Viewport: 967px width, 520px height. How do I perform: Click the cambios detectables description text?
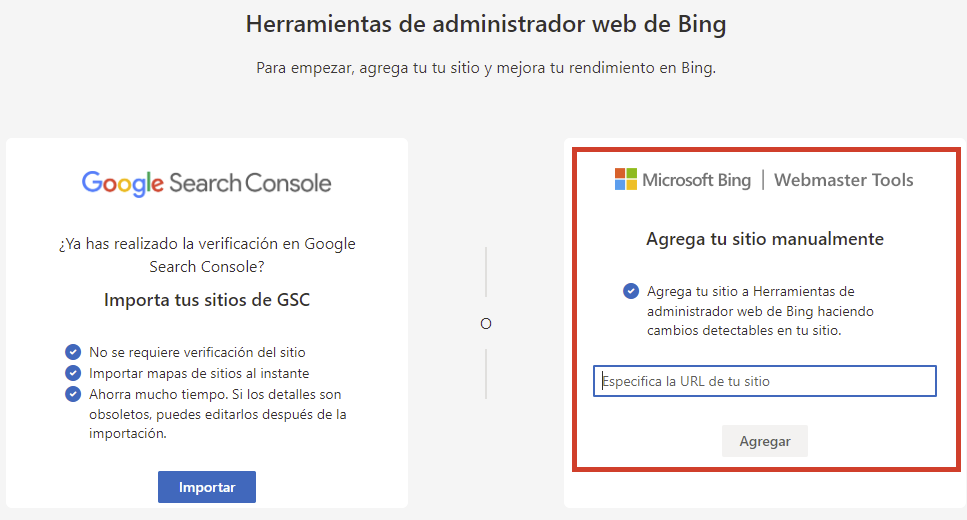760,311
